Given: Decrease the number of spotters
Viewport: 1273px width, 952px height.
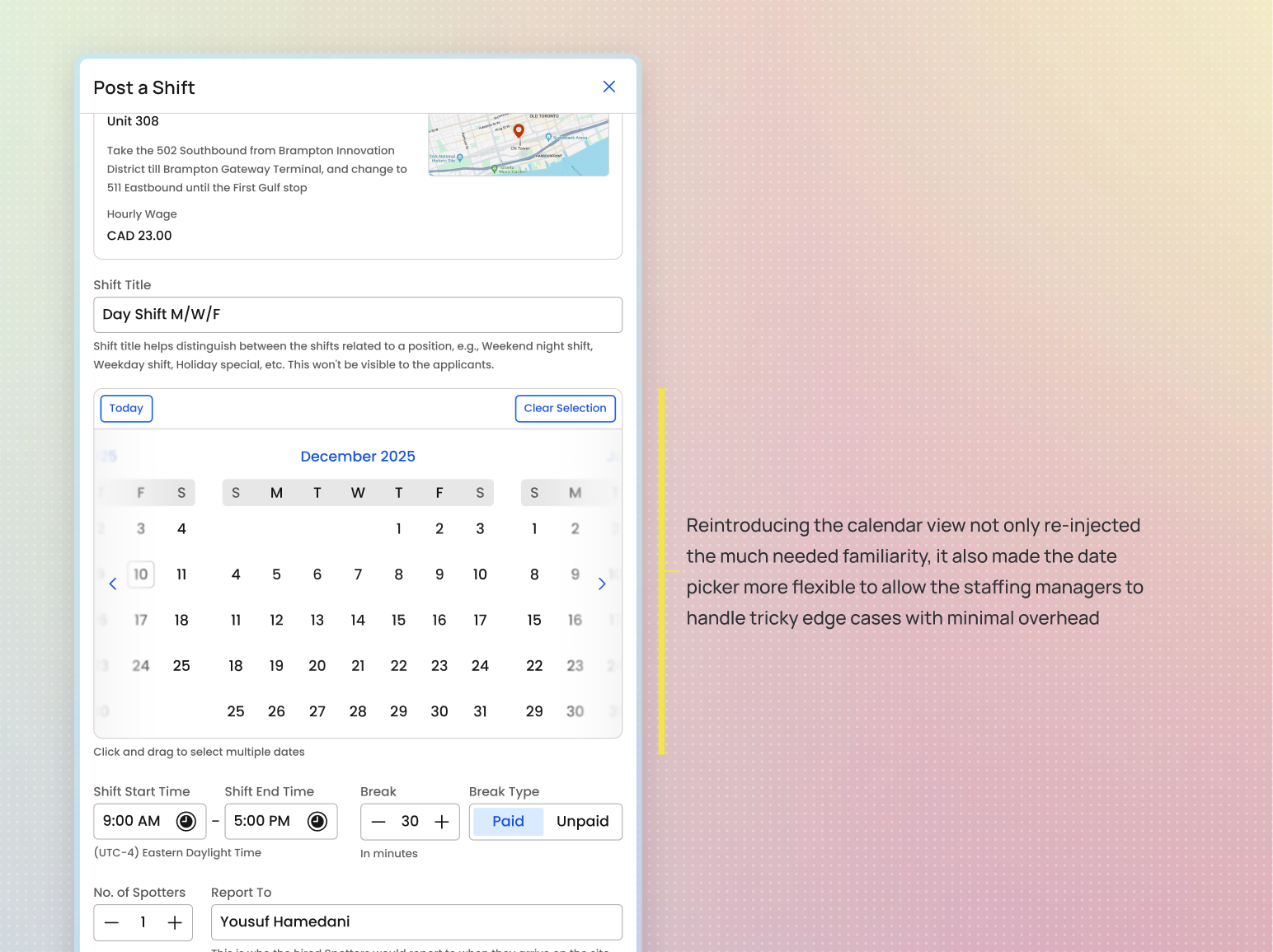Looking at the screenshot, I should [112, 922].
